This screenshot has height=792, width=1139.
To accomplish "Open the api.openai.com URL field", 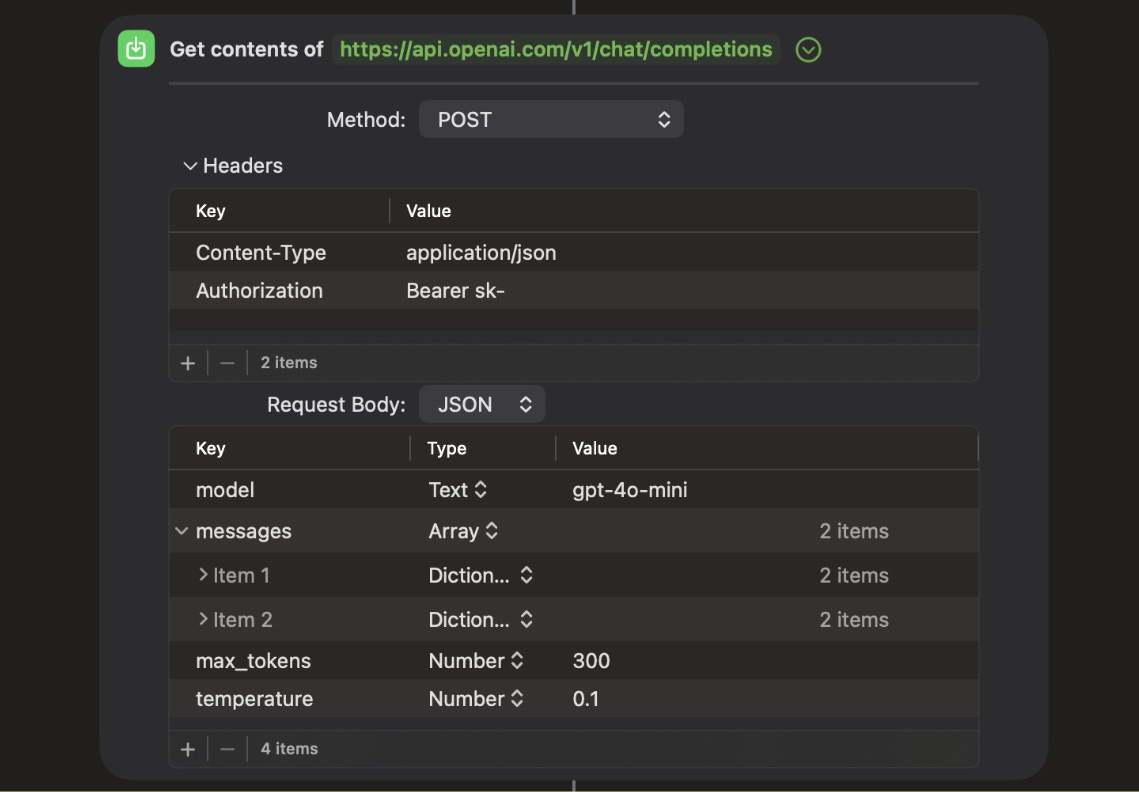I will 556,49.
